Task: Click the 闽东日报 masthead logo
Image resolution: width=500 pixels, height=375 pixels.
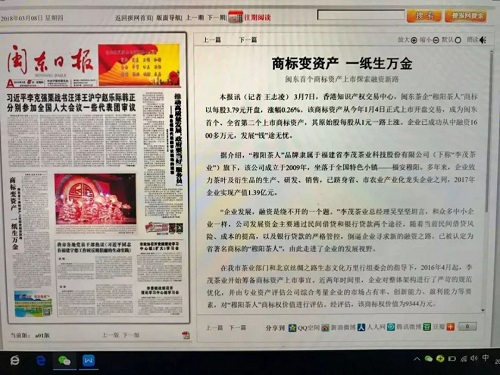Action: (x=50, y=61)
